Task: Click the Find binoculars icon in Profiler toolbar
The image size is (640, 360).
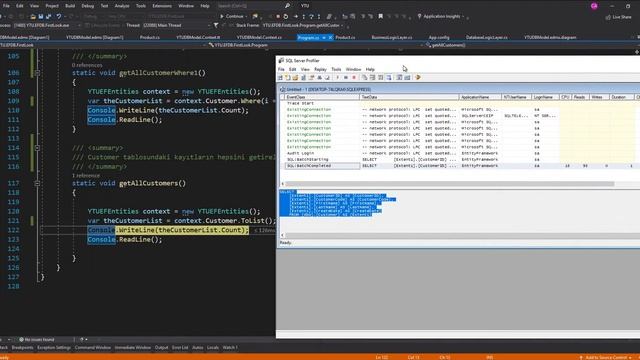Action: 320,78
